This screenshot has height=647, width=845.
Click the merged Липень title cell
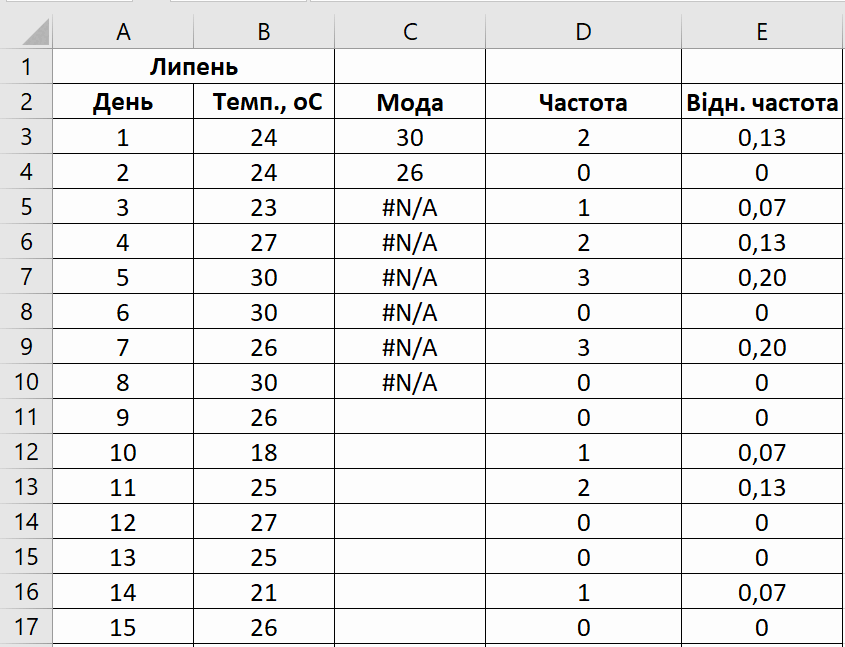click(x=193, y=67)
